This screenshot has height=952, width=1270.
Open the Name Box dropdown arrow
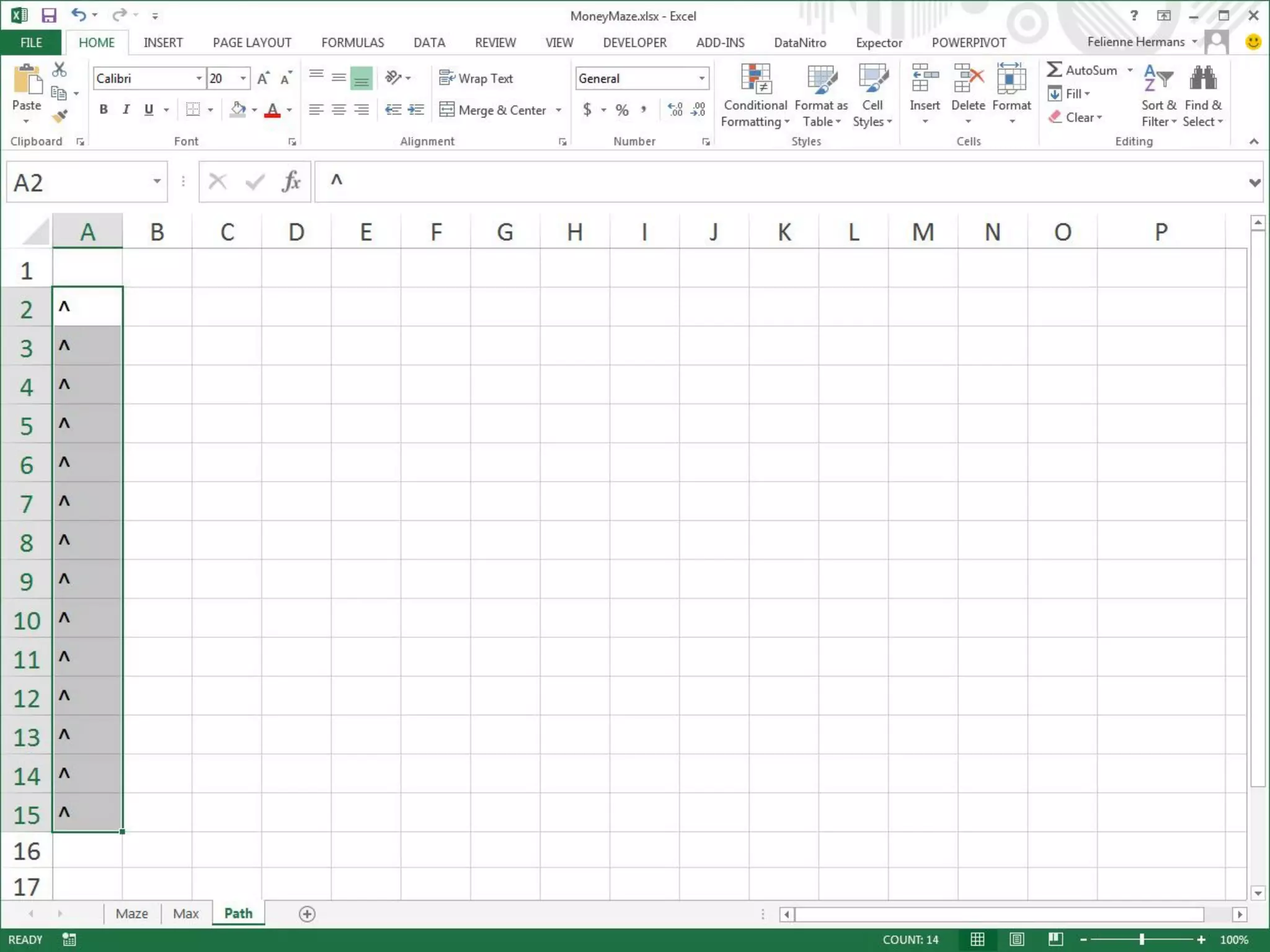(157, 182)
